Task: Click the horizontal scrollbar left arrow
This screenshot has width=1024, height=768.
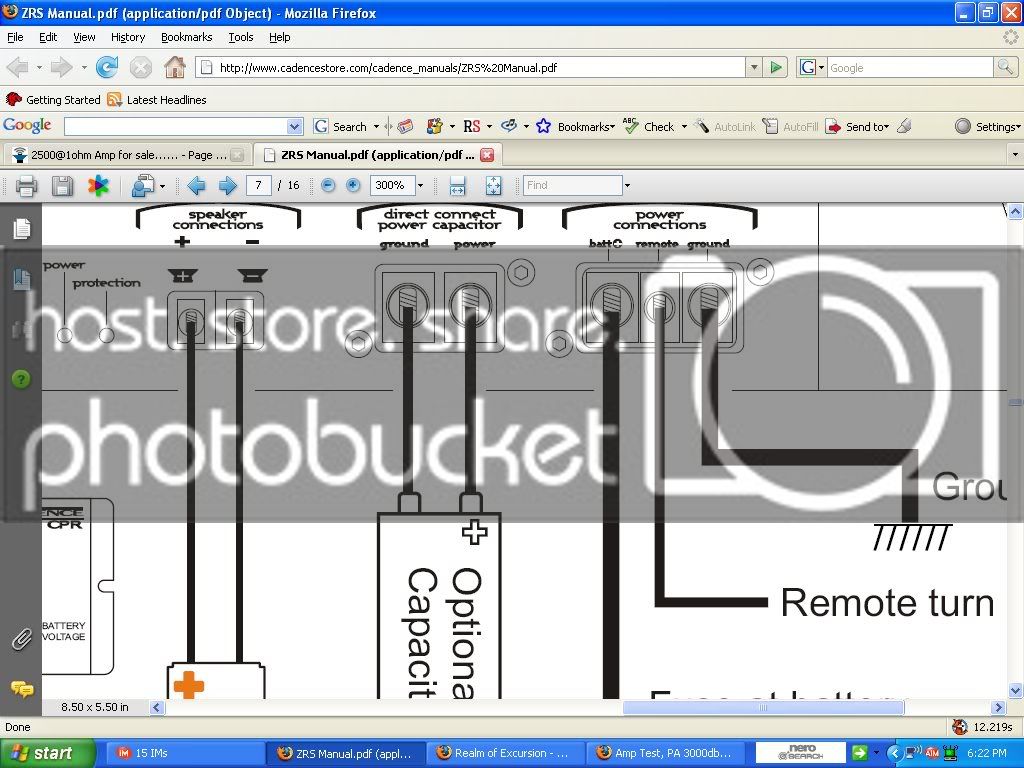Action: (x=157, y=707)
